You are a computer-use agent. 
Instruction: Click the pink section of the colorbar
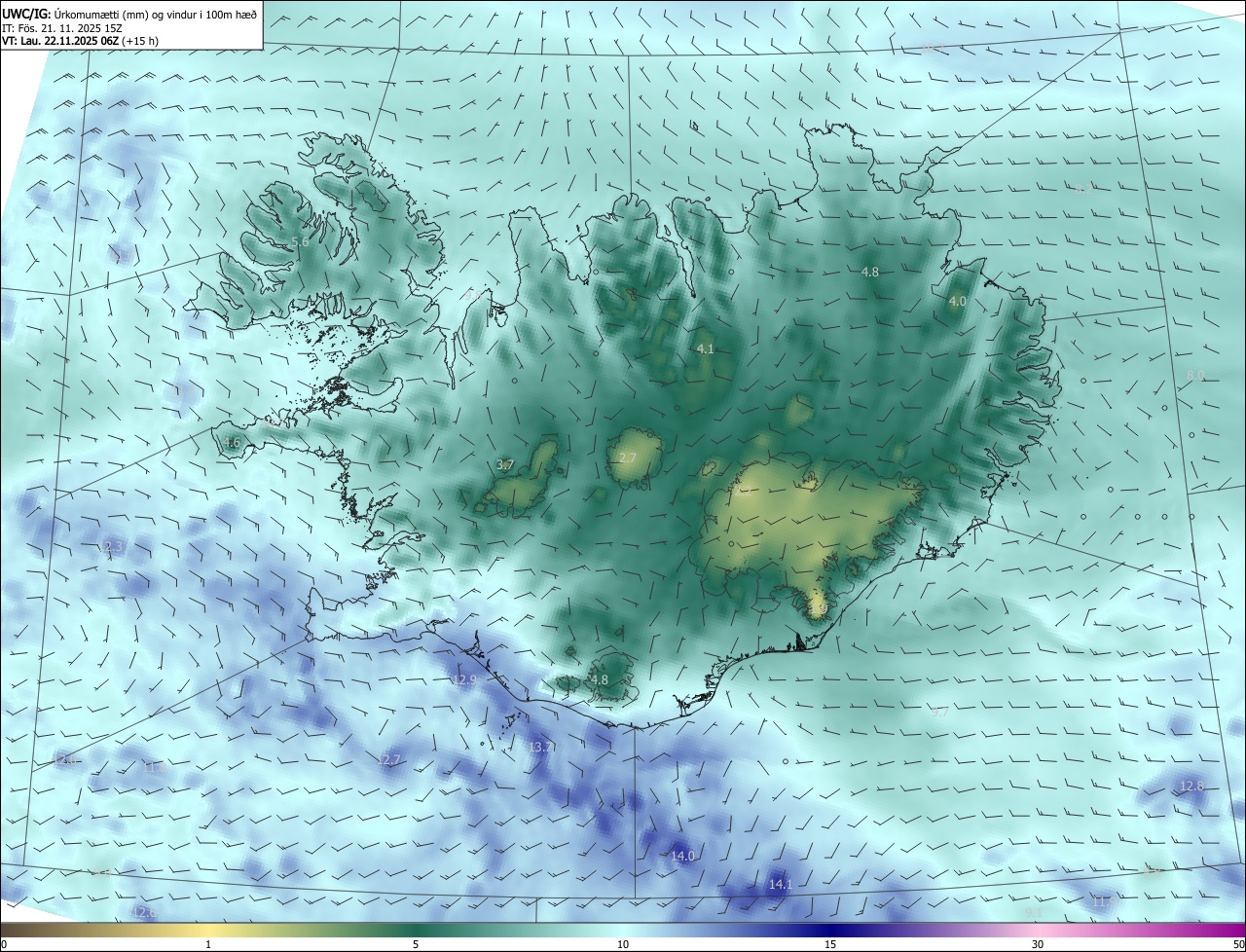pyautogui.click(x=1038, y=931)
